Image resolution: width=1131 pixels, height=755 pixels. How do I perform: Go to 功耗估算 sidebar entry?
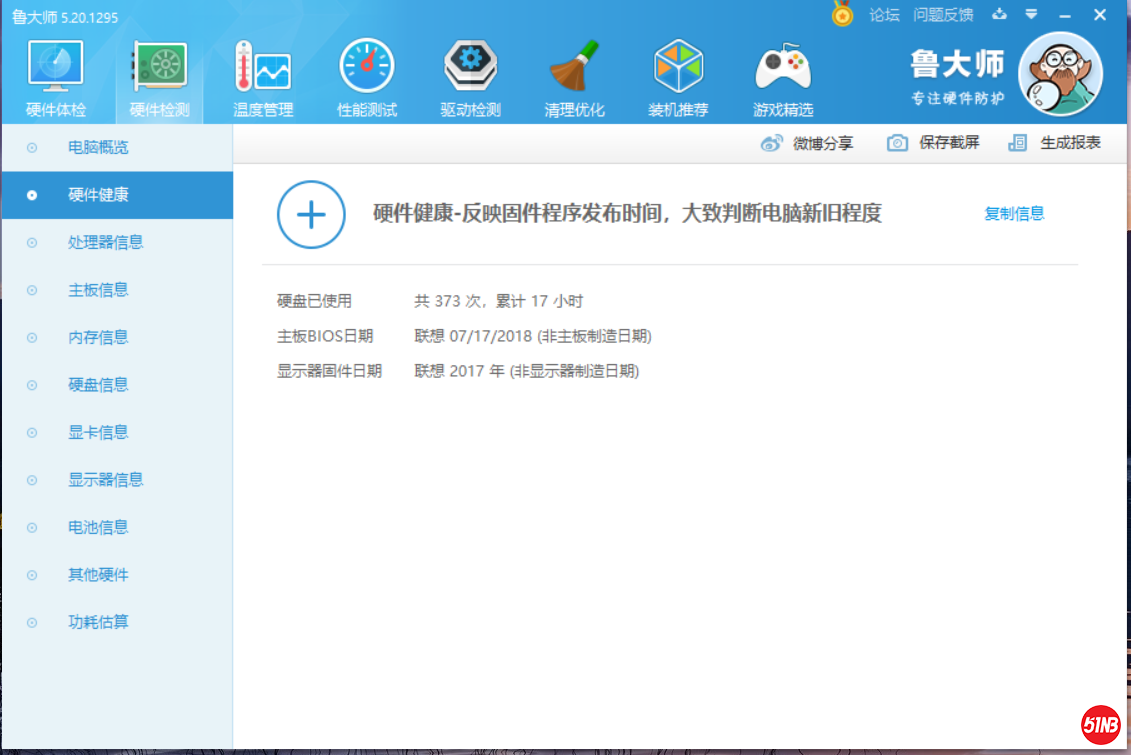point(98,622)
